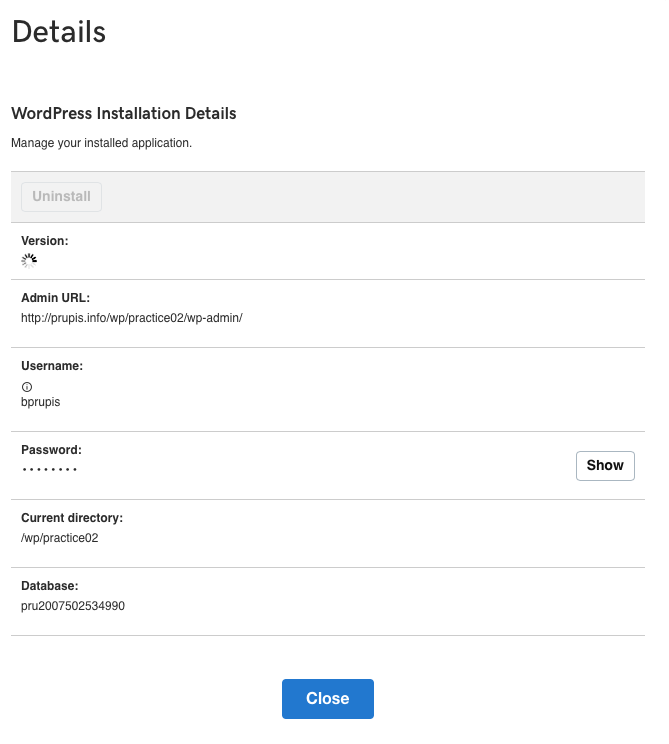Click the Details page heading
Screen dimensions: 669x744
point(58,32)
